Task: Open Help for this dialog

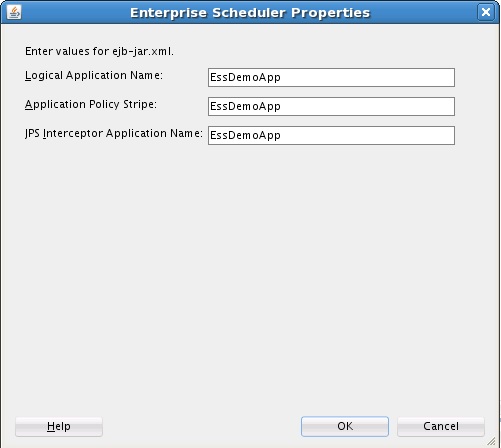Action: [59, 426]
